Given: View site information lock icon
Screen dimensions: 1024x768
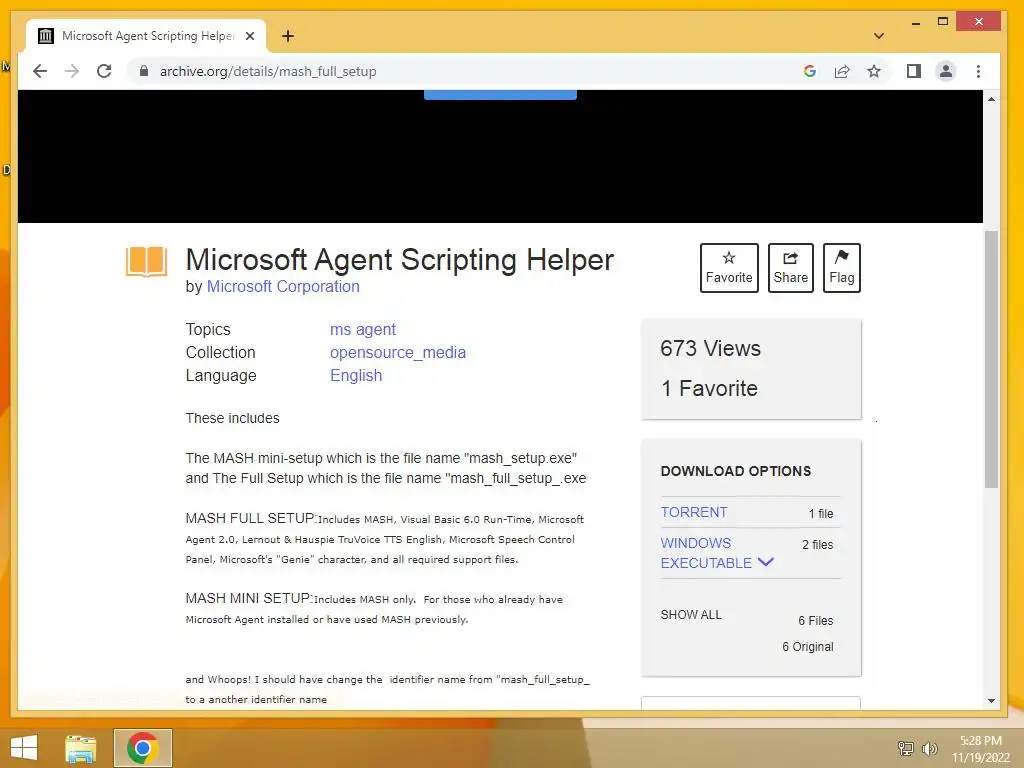Looking at the screenshot, I should (144, 71).
